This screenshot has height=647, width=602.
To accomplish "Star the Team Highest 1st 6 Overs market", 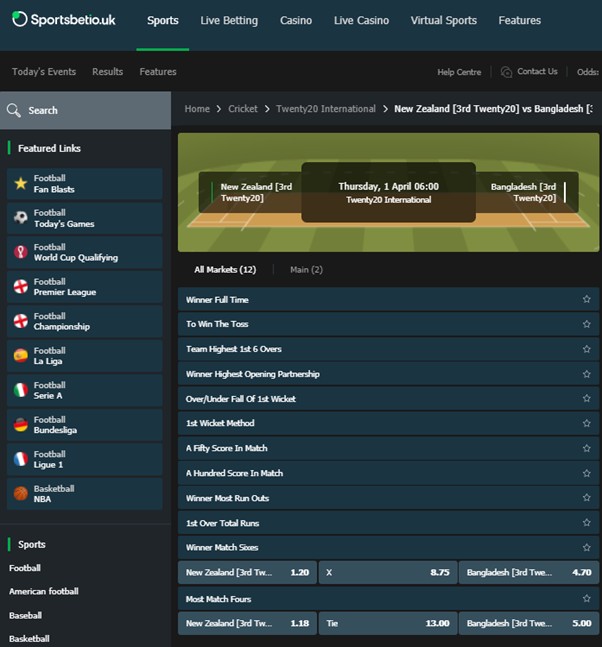I will pos(586,349).
